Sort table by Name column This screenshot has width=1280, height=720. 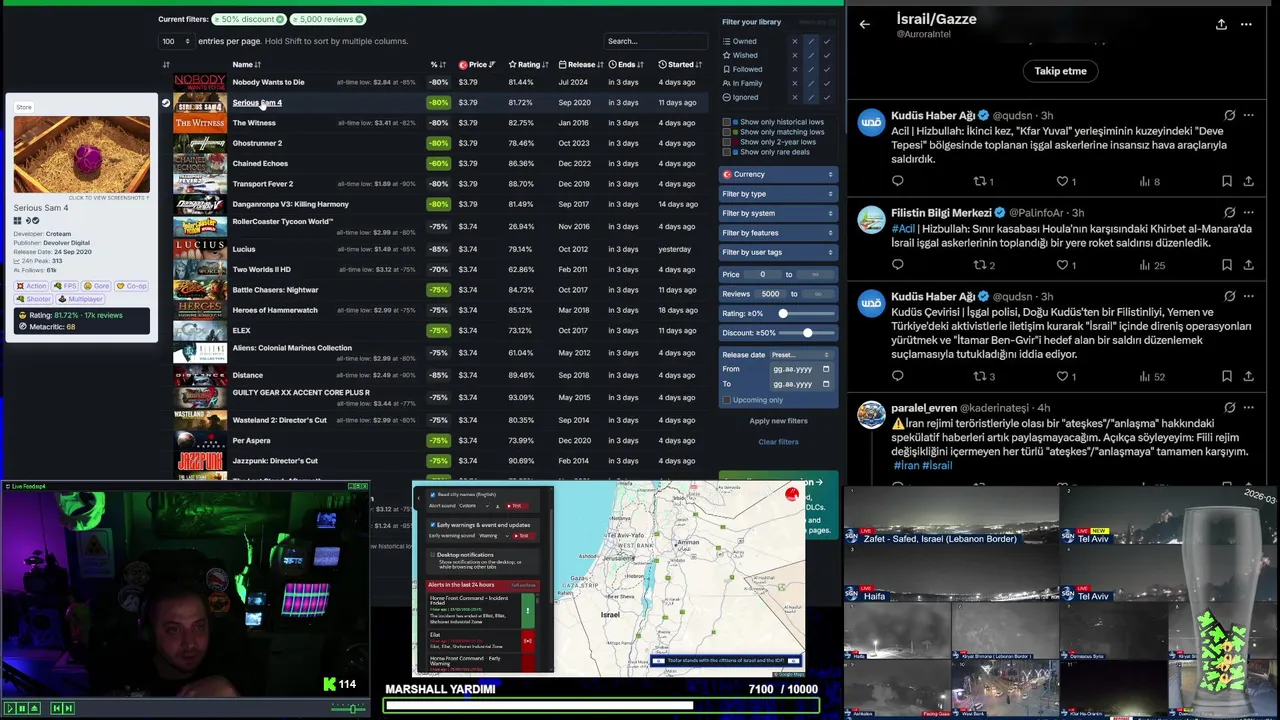point(246,65)
